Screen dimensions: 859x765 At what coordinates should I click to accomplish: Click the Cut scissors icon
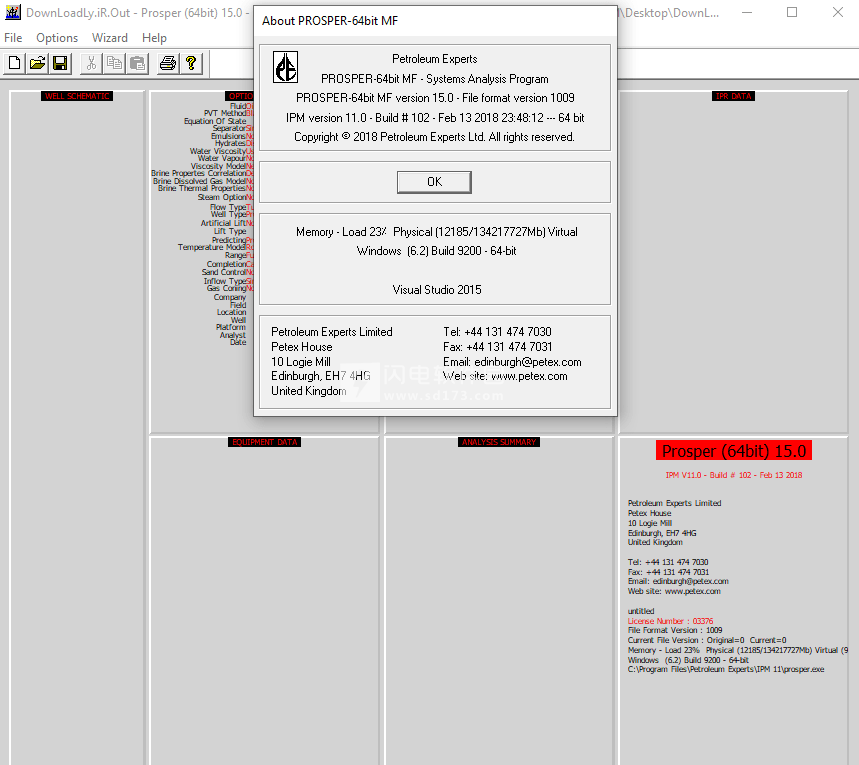(x=91, y=64)
